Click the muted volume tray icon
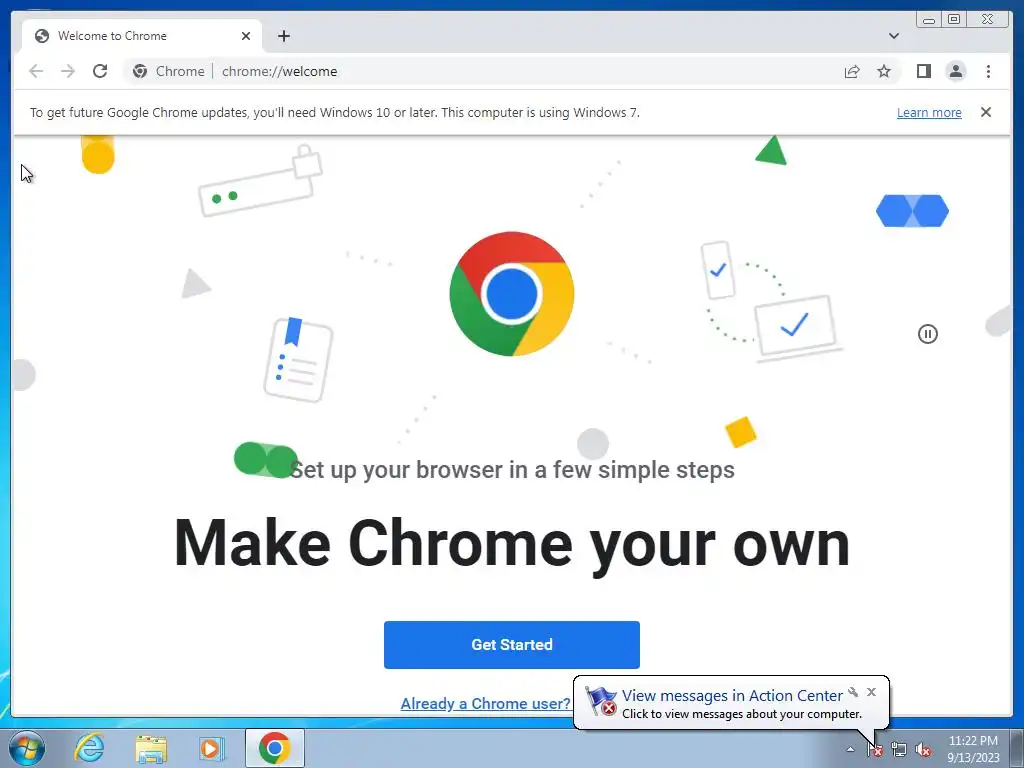Screen dimensions: 1024x768 [923, 749]
